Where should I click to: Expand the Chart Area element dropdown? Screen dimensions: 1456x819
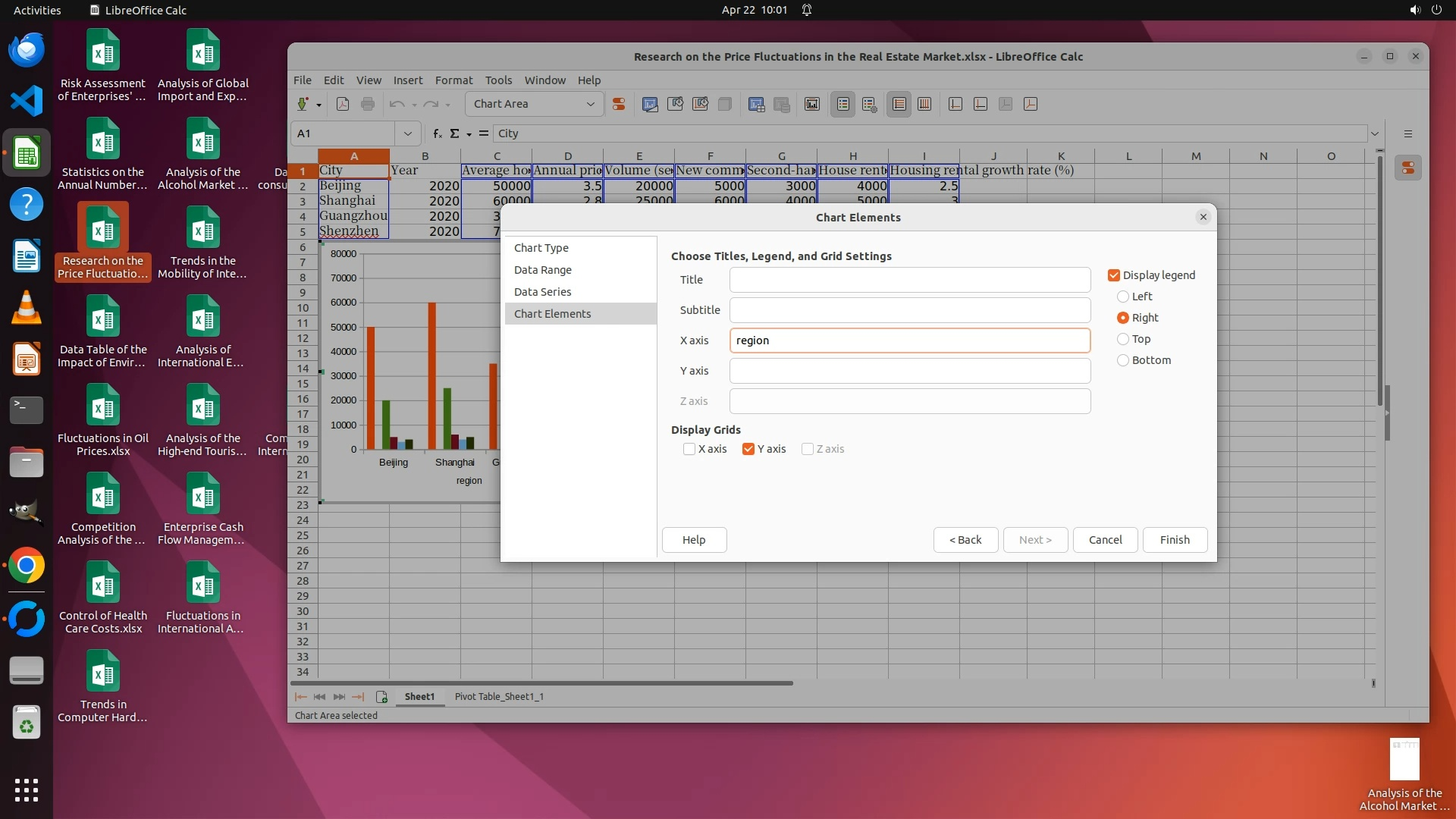pos(591,105)
